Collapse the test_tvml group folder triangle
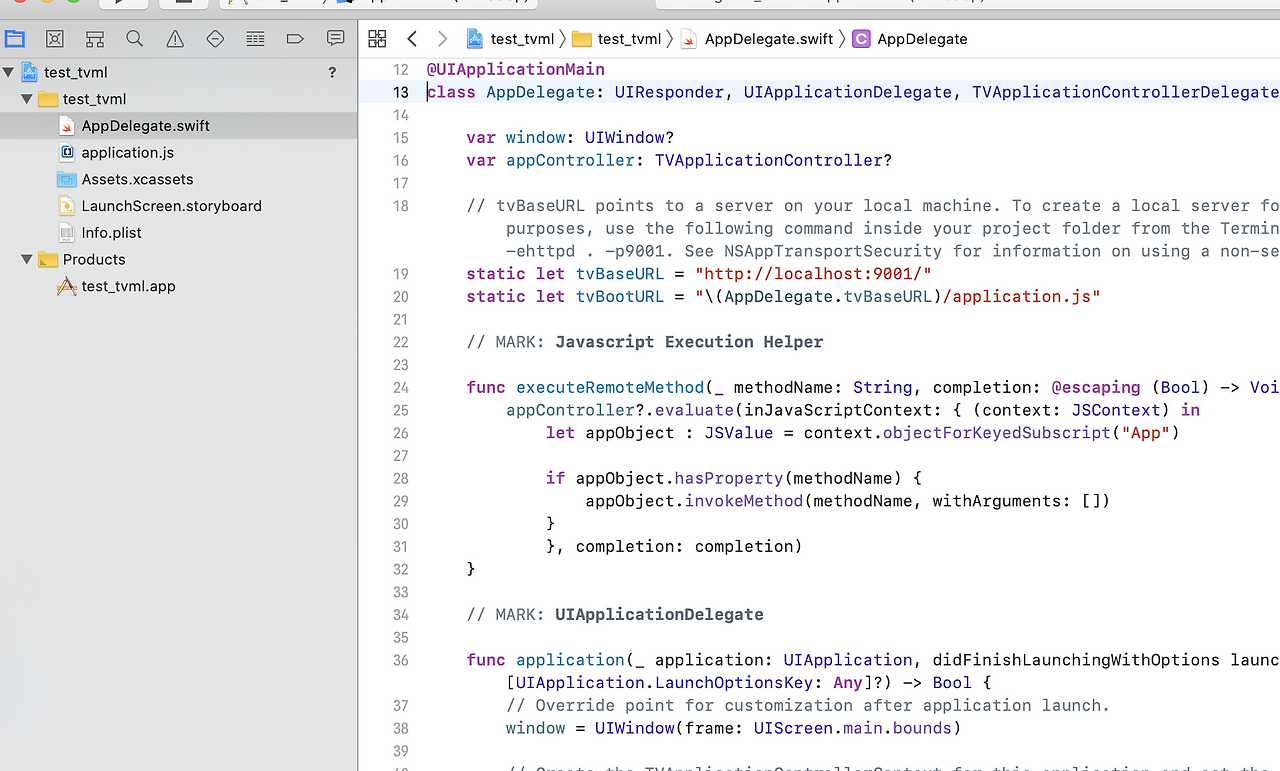Image resolution: width=1280 pixels, height=771 pixels. point(28,99)
